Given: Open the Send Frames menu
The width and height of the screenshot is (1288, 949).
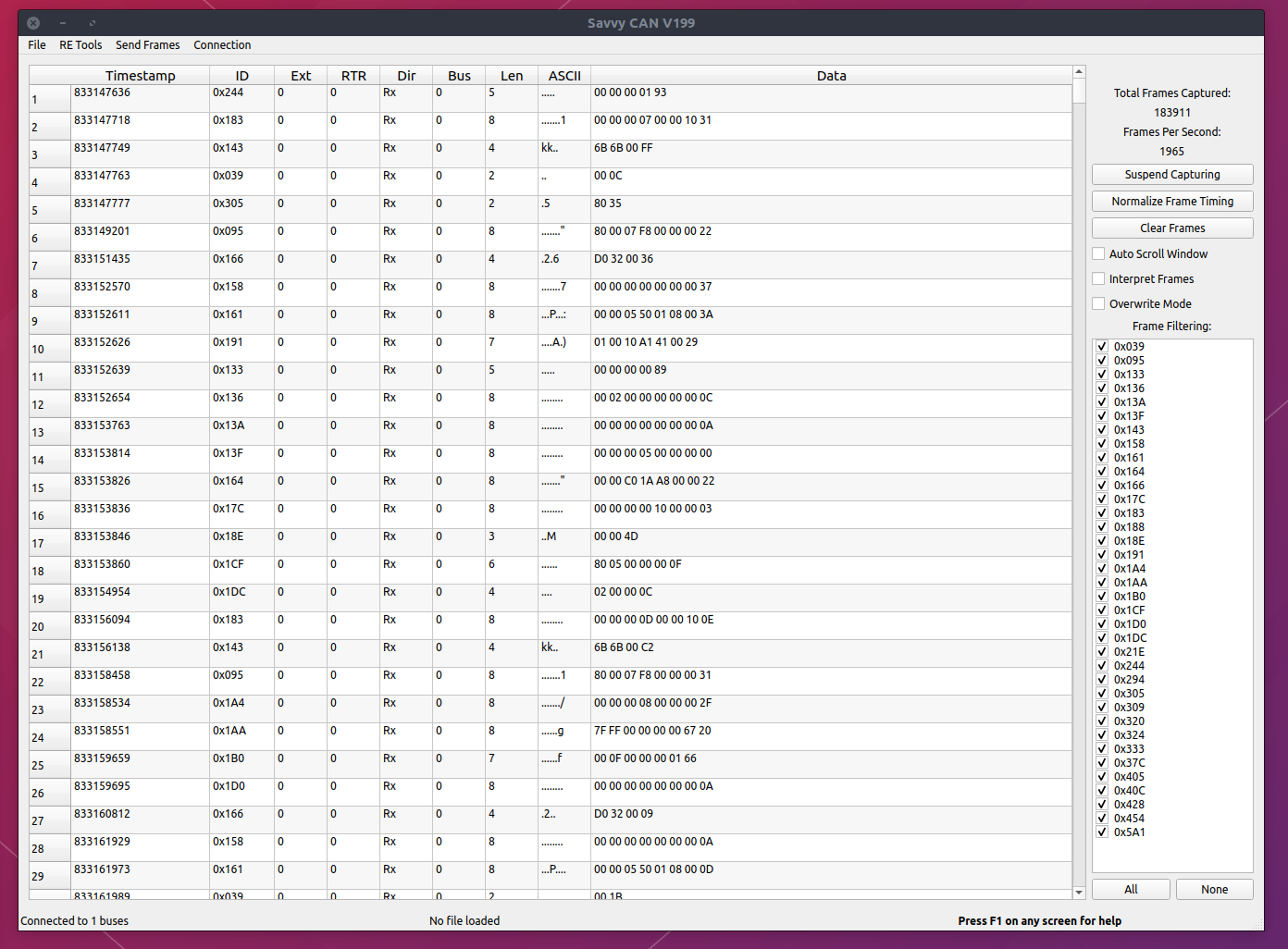Looking at the screenshot, I should click(x=147, y=44).
